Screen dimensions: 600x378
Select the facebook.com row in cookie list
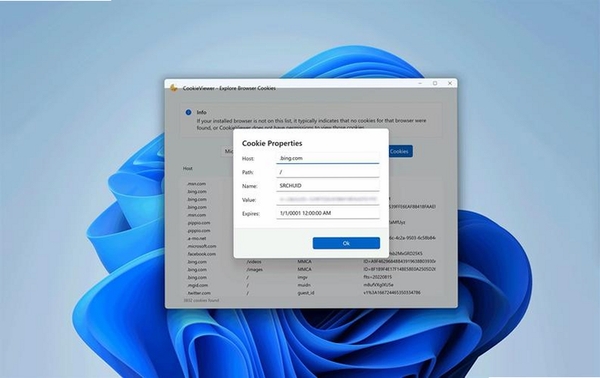coord(311,254)
